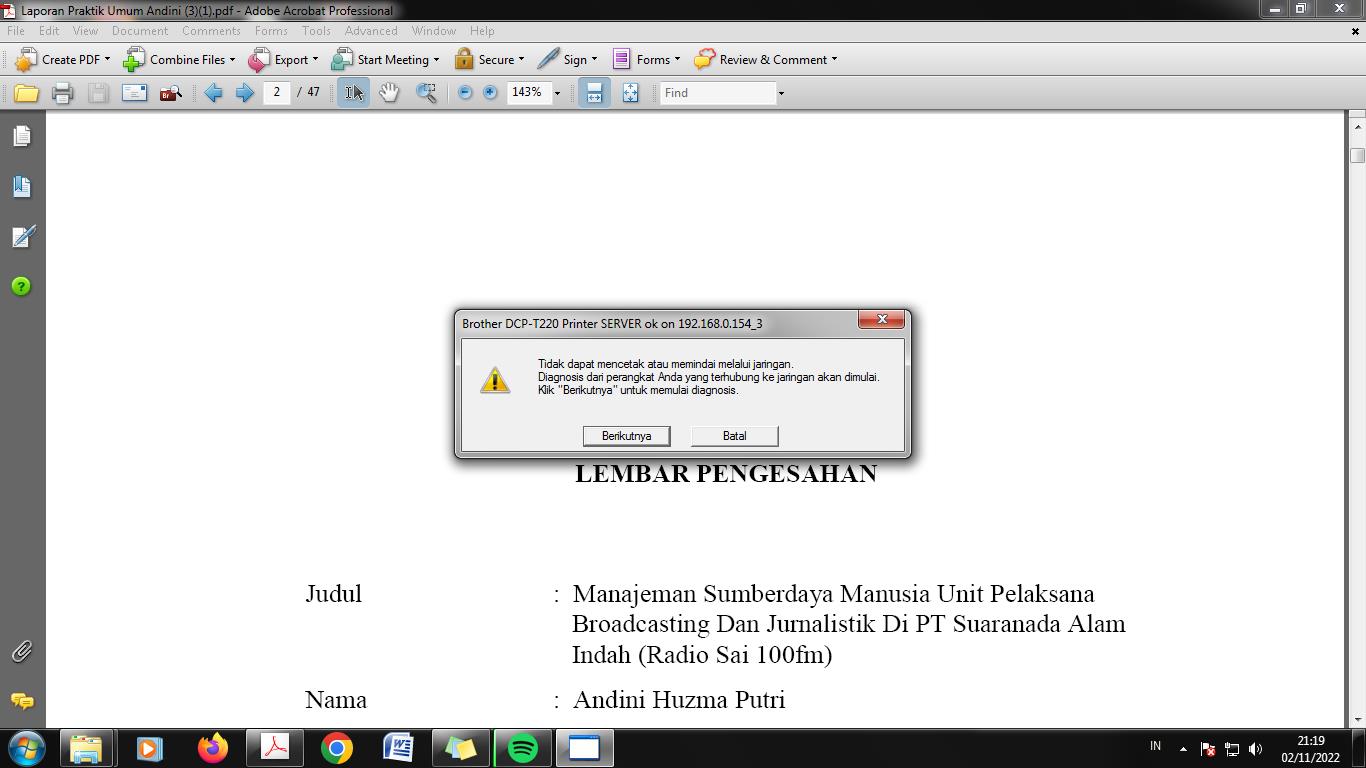The height and width of the screenshot is (768, 1366).
Task: Open the Advanced menu
Action: point(371,31)
